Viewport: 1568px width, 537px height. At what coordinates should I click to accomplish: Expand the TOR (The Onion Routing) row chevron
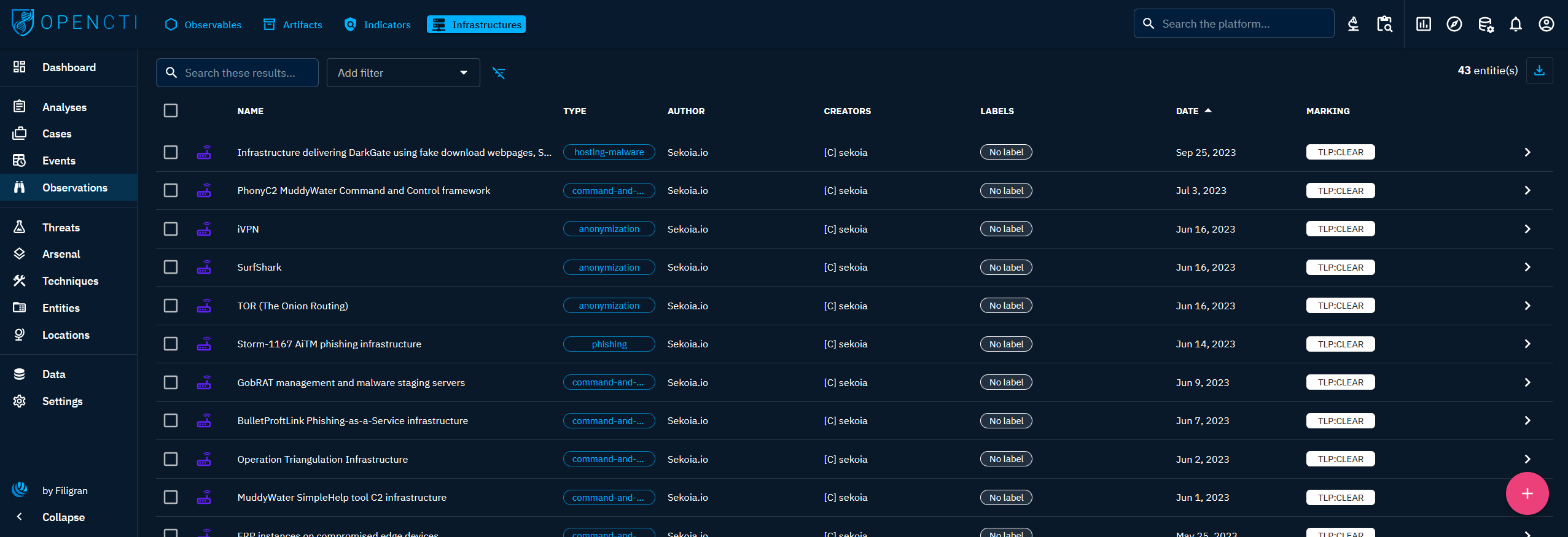tap(1527, 306)
